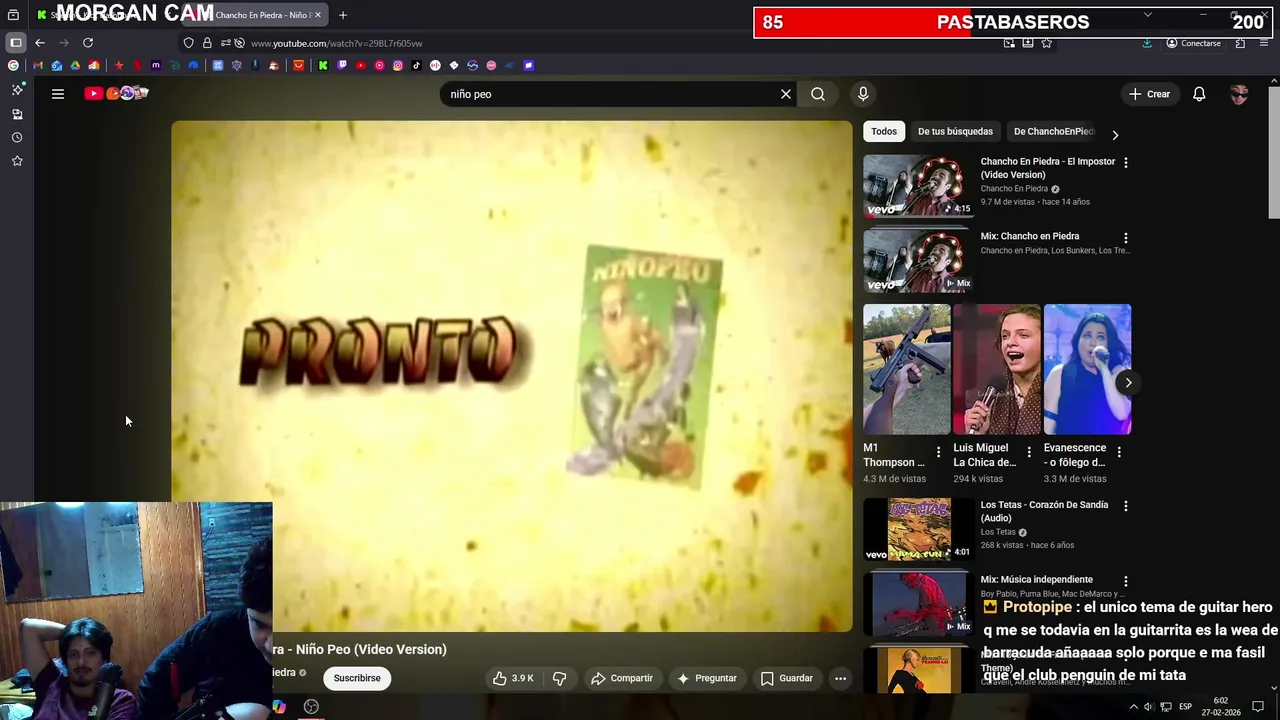Screen dimensions: 1280x720
Task: Reload the current page
Action: [88, 43]
